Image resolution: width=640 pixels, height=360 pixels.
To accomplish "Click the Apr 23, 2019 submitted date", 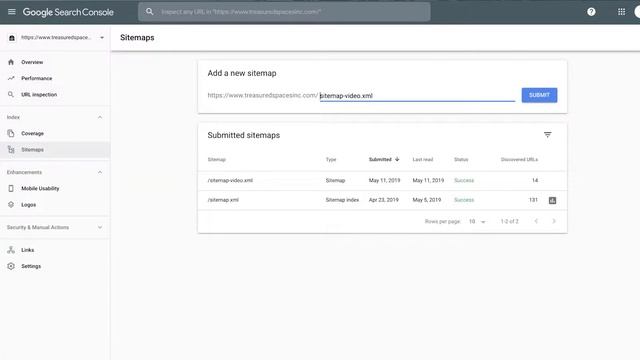I will [383, 200].
